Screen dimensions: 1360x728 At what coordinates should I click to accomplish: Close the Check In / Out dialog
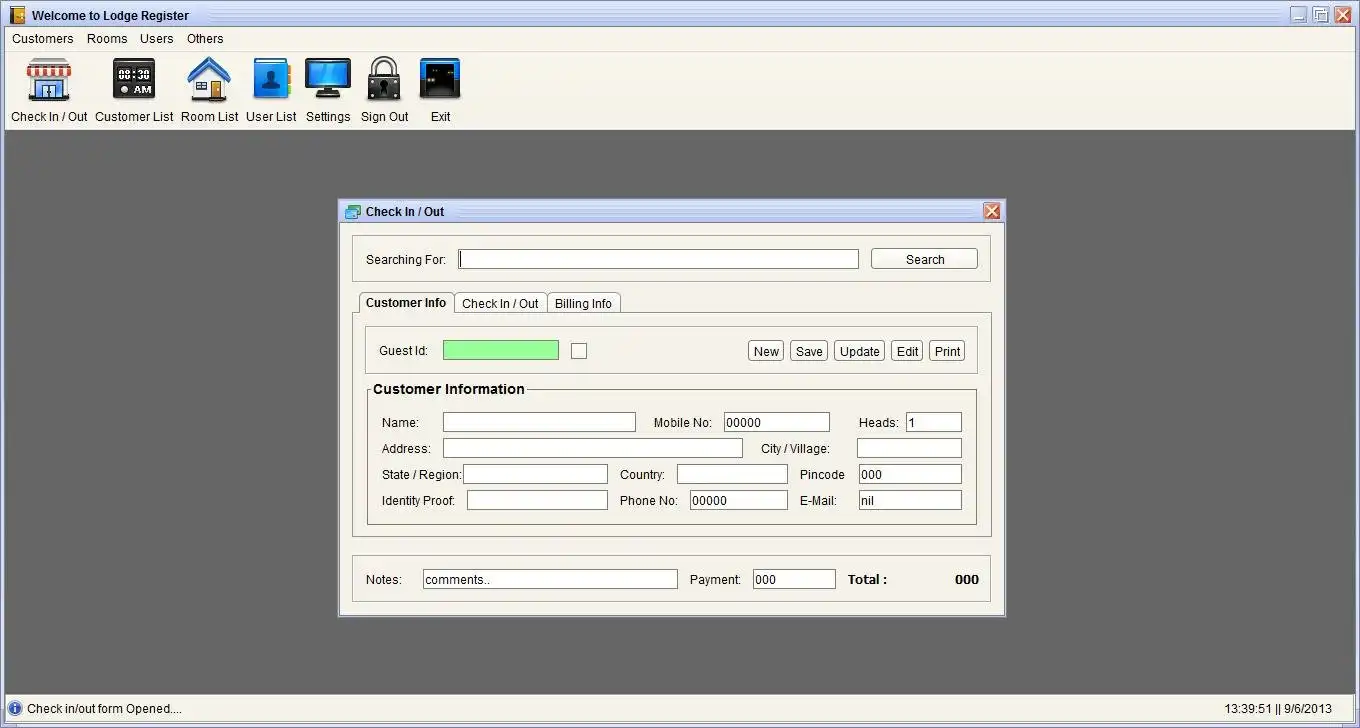pyautogui.click(x=991, y=211)
